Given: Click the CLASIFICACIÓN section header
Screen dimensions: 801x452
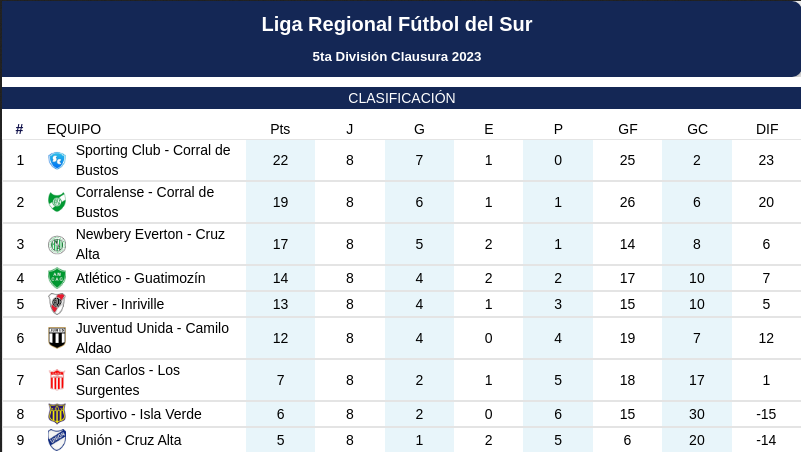Looking at the screenshot, I should (402, 98).
